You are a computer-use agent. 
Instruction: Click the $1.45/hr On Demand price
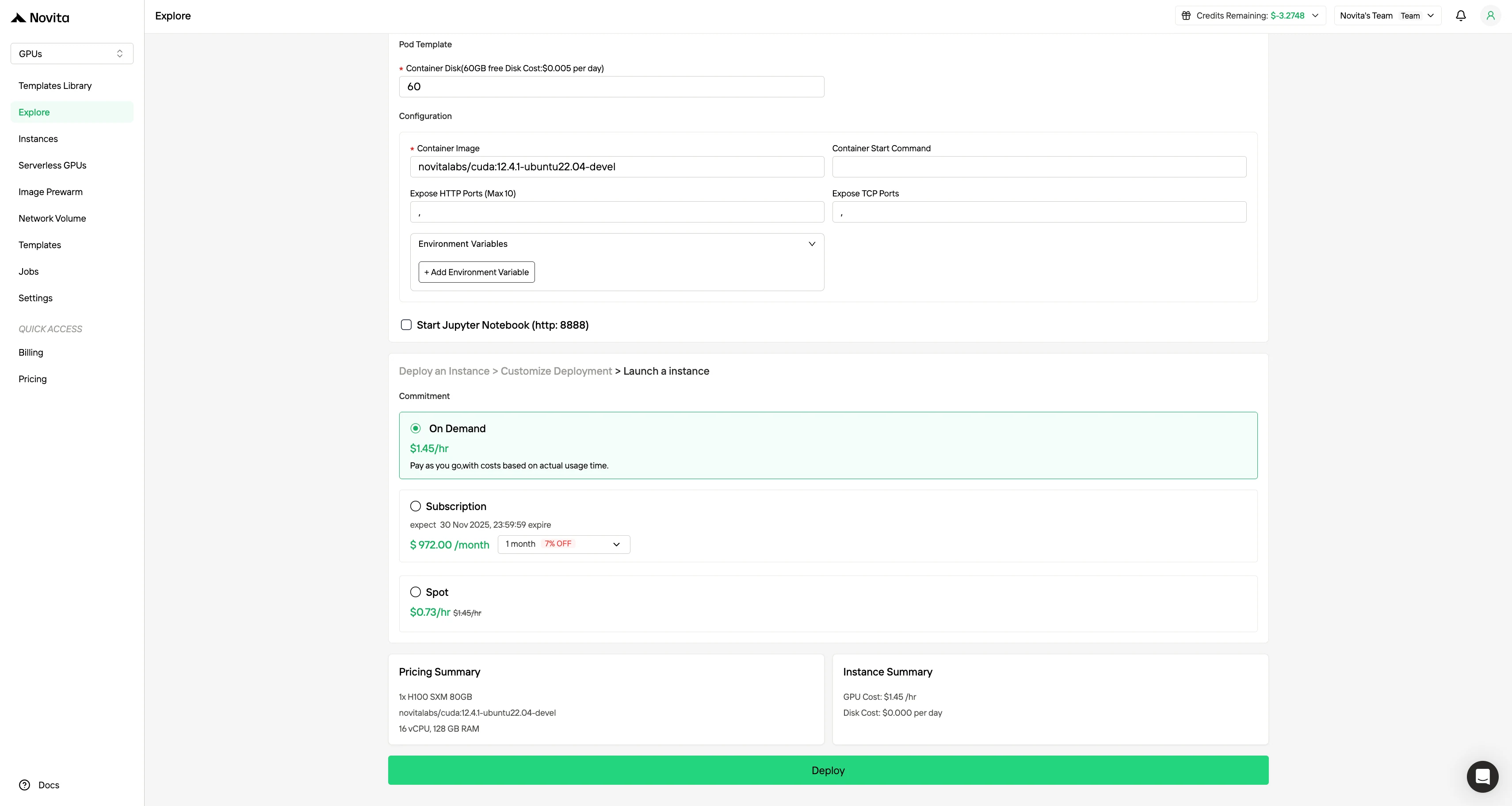(x=429, y=448)
